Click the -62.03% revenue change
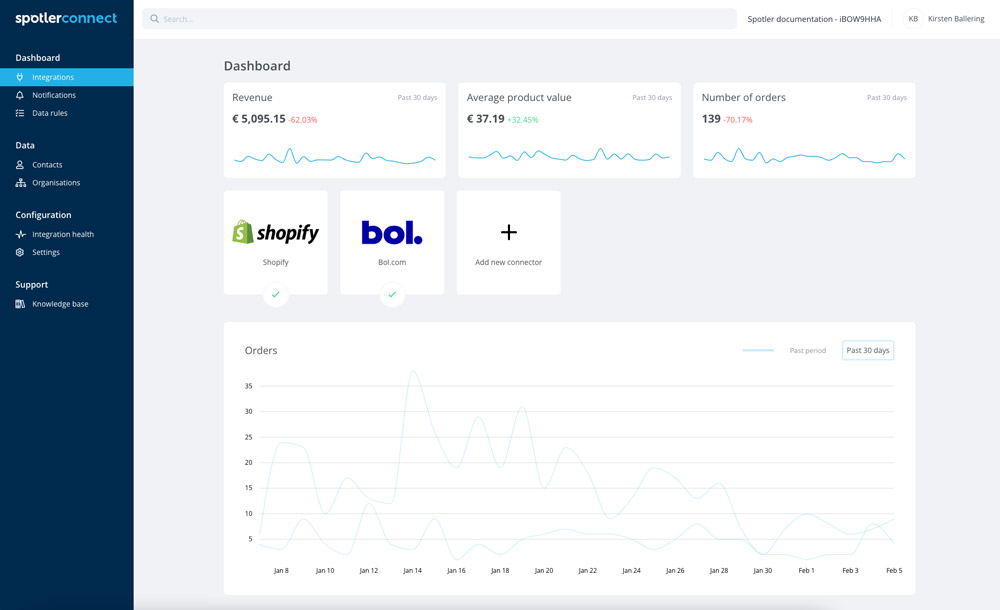Viewport: 1000px width, 610px height. 302,120
